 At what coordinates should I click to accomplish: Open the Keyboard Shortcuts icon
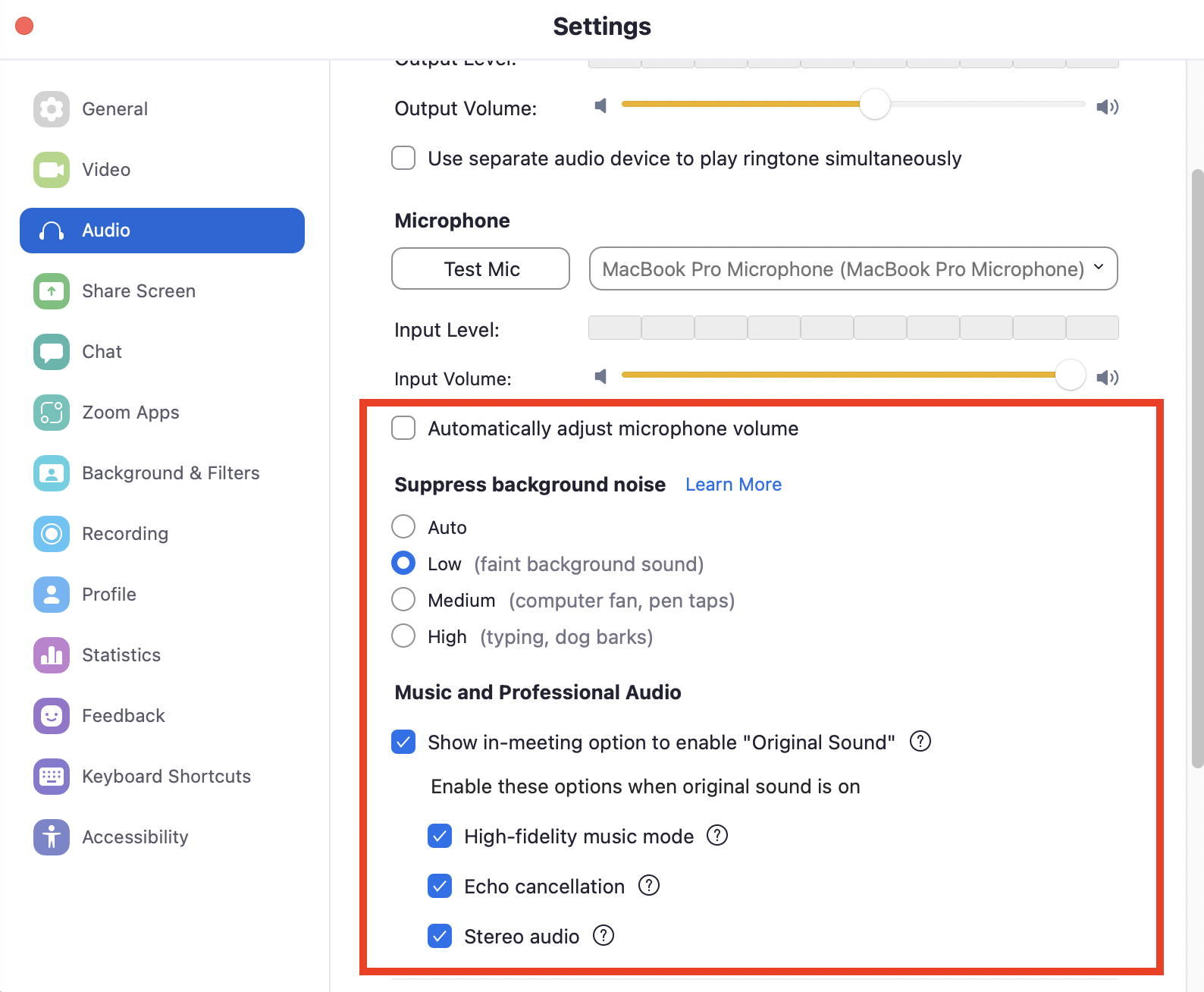coord(52,777)
